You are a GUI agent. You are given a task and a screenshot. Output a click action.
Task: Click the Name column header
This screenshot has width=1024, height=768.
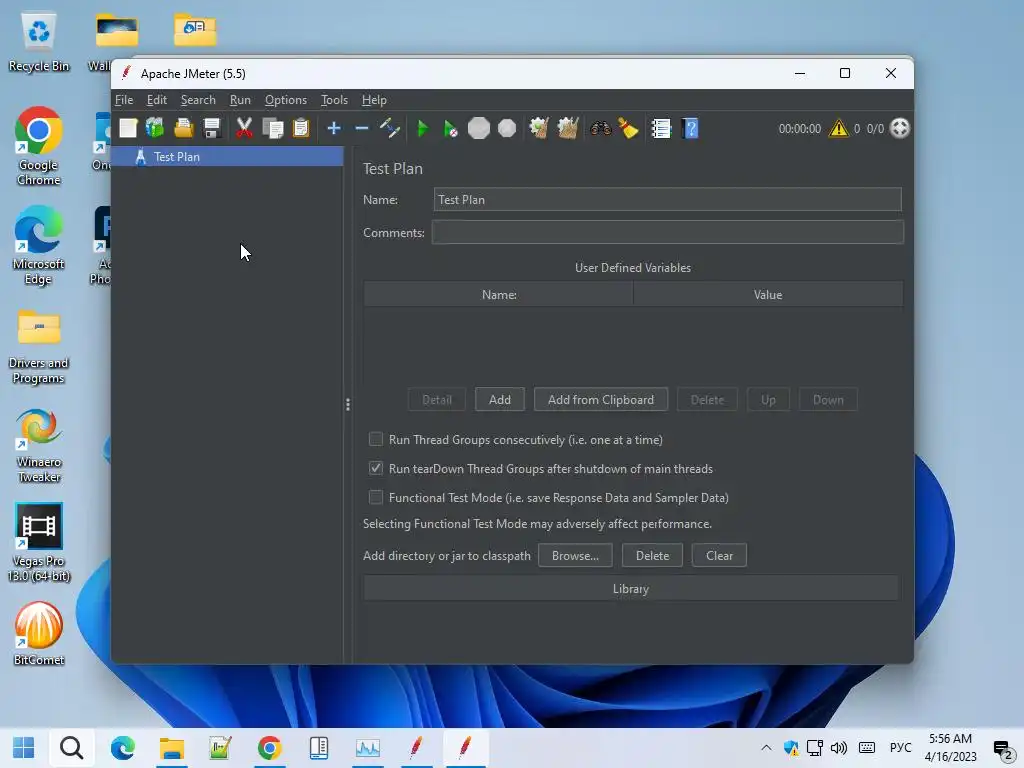click(499, 295)
